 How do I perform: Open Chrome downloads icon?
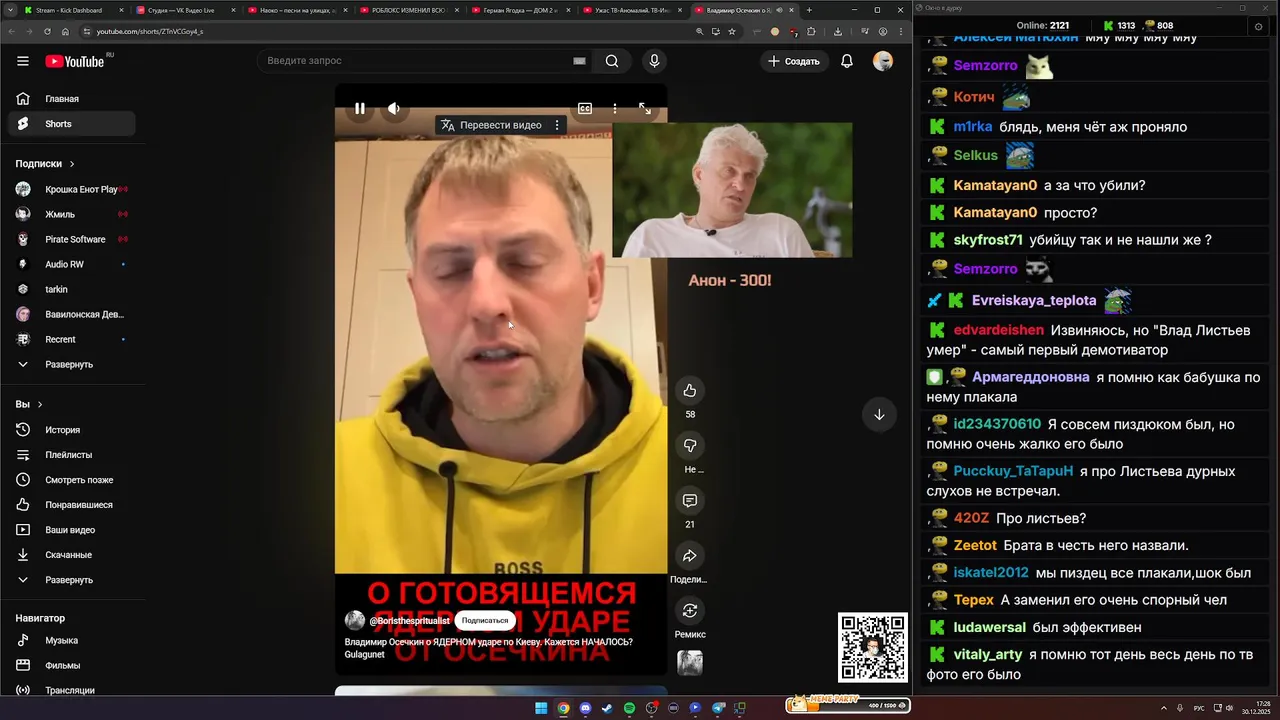pyautogui.click(x=838, y=31)
